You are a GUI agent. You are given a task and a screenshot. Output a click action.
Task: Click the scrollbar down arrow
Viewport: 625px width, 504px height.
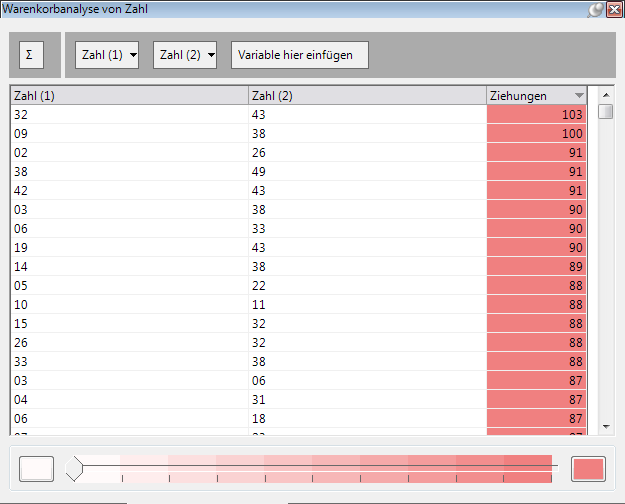tap(606, 427)
